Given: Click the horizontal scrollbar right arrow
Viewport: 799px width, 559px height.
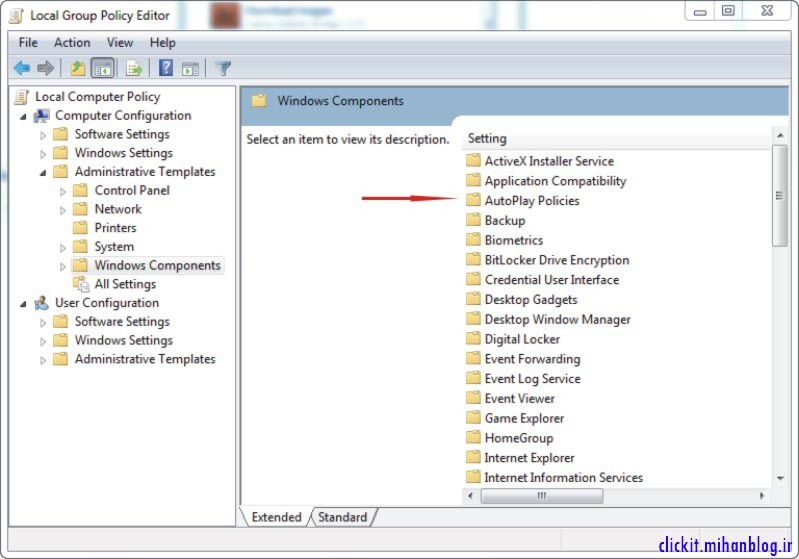Looking at the screenshot, I should coord(762,496).
